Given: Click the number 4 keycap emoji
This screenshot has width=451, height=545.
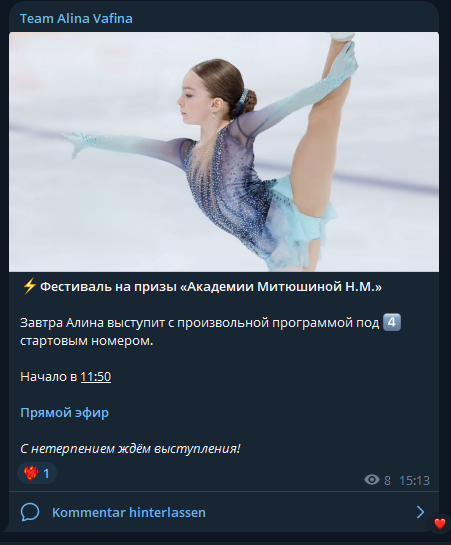Looking at the screenshot, I should (x=392, y=322).
